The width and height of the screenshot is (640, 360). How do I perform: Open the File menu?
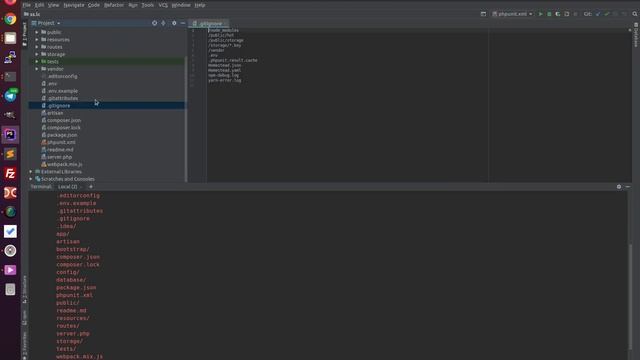pos(27,5)
